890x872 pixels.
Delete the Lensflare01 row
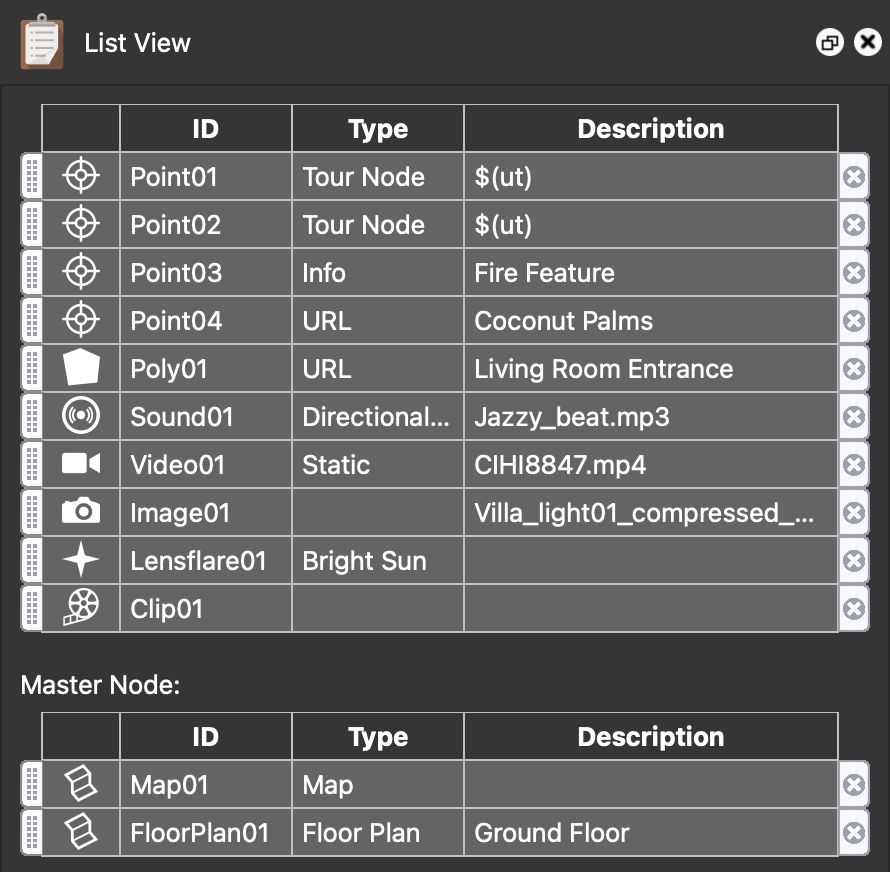(x=853, y=561)
